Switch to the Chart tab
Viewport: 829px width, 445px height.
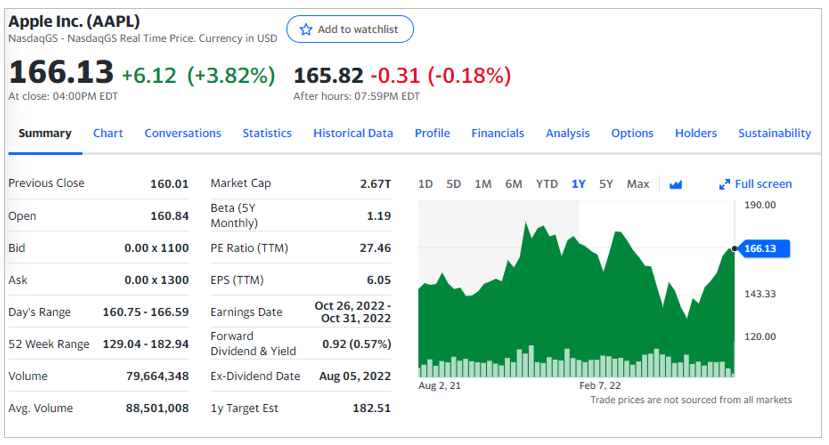[x=108, y=133]
